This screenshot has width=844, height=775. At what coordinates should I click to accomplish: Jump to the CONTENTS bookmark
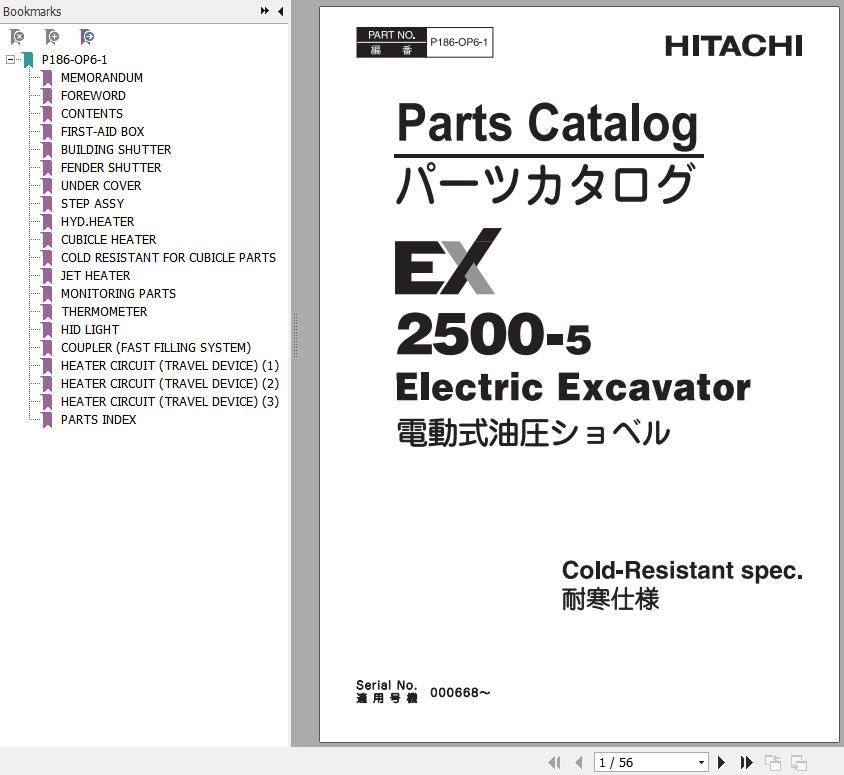click(92, 114)
